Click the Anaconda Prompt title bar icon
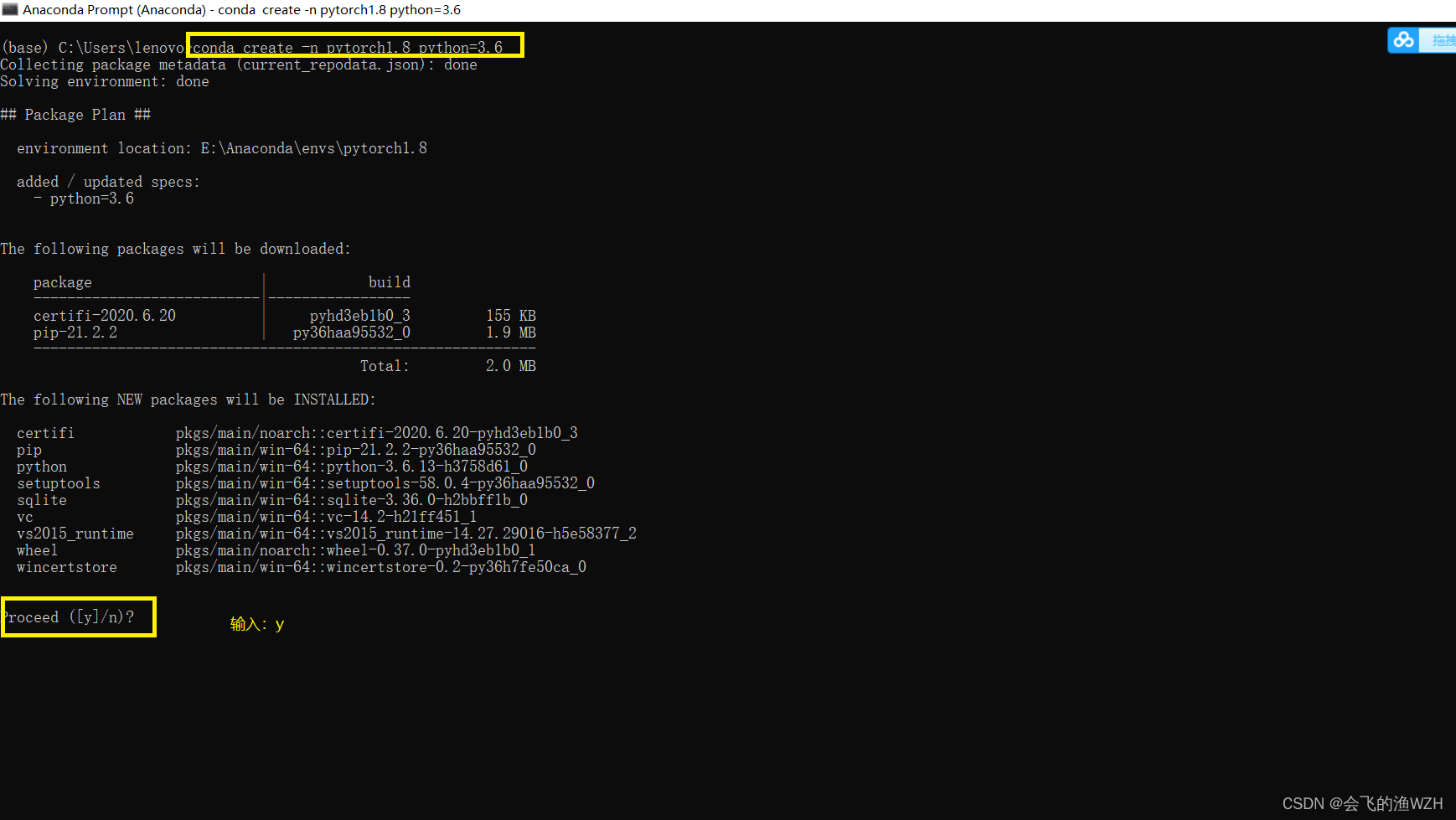Screen dimensions: 1456x820 [10, 9]
